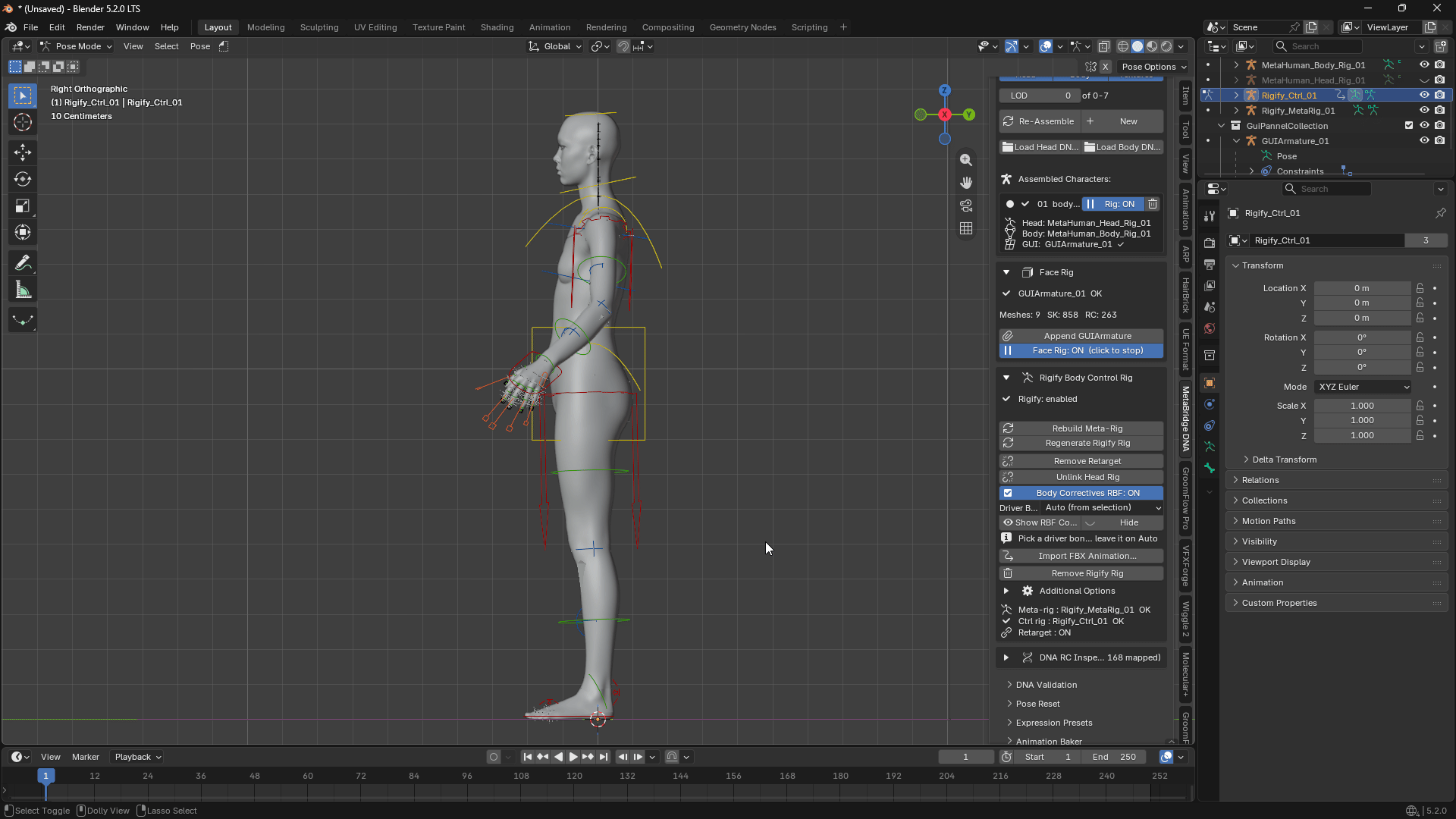Image resolution: width=1456 pixels, height=819 pixels.
Task: Open the Global transform orientation dropdown
Action: click(555, 46)
